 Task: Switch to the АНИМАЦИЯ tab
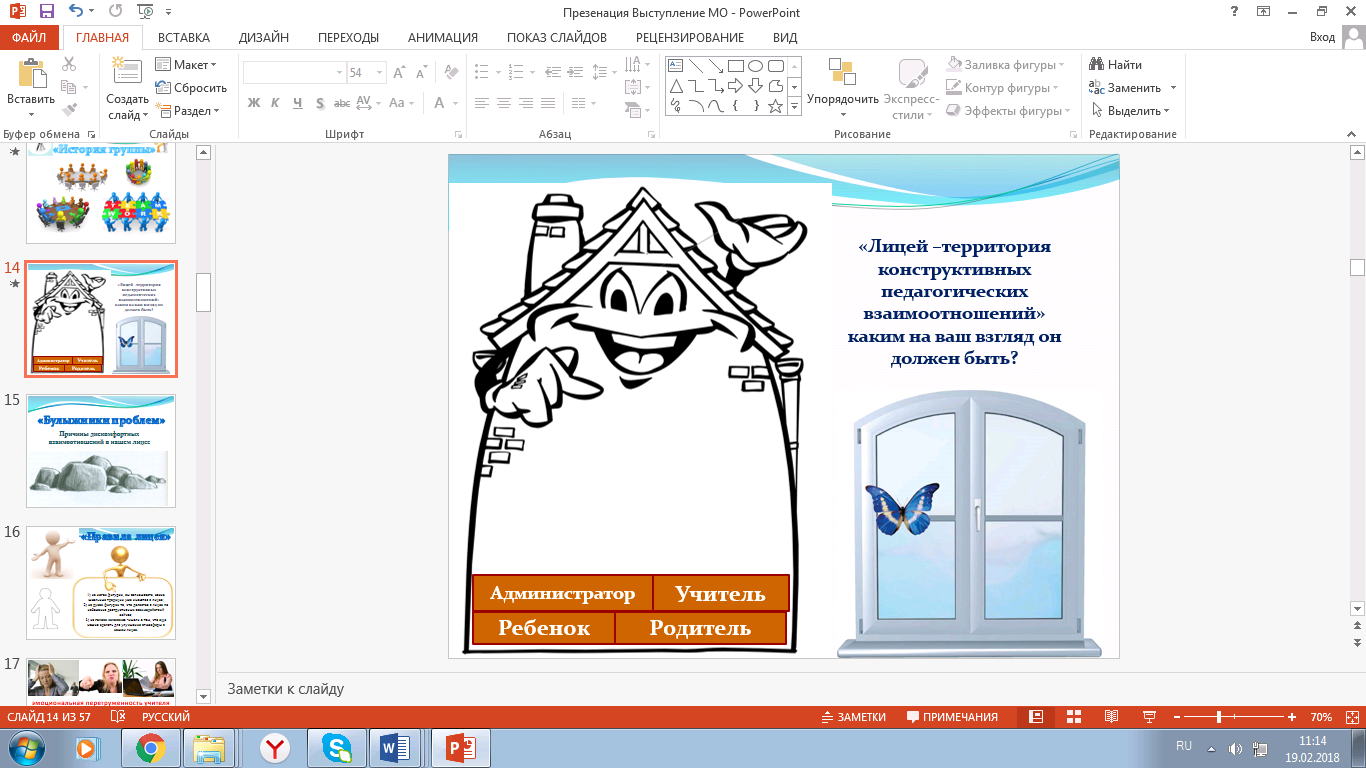tap(442, 38)
